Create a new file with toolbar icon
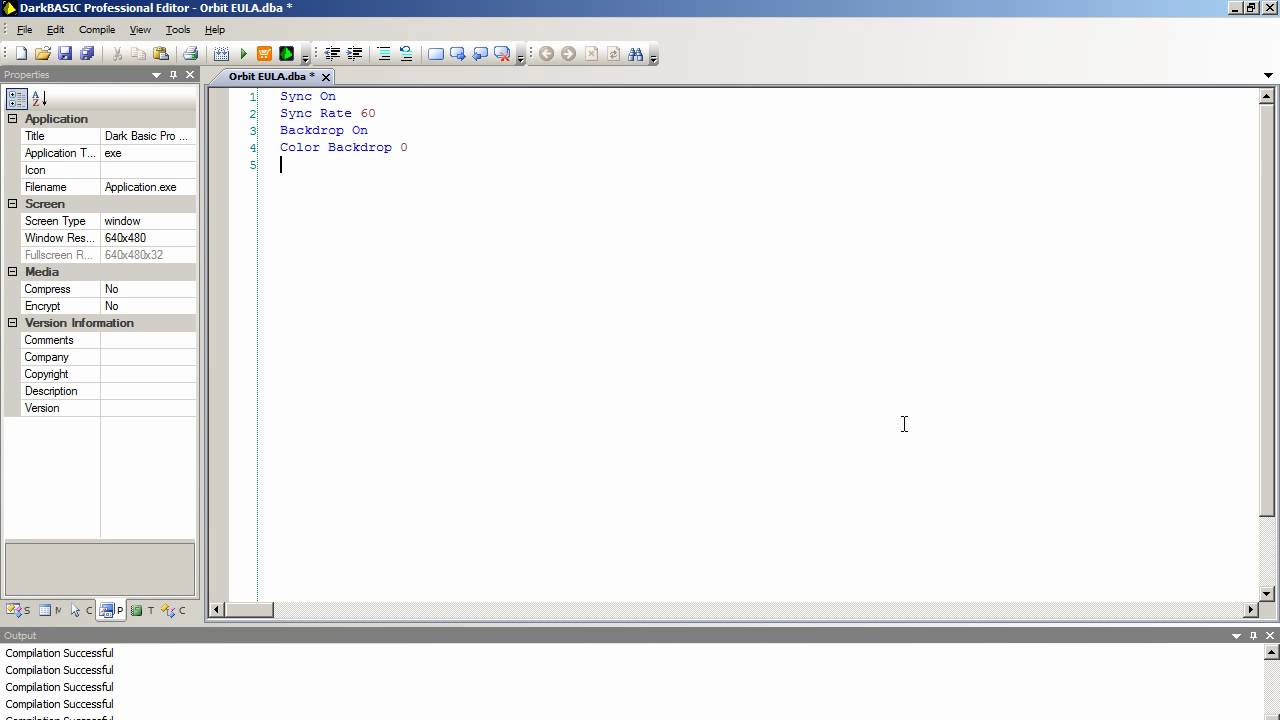 (21, 54)
